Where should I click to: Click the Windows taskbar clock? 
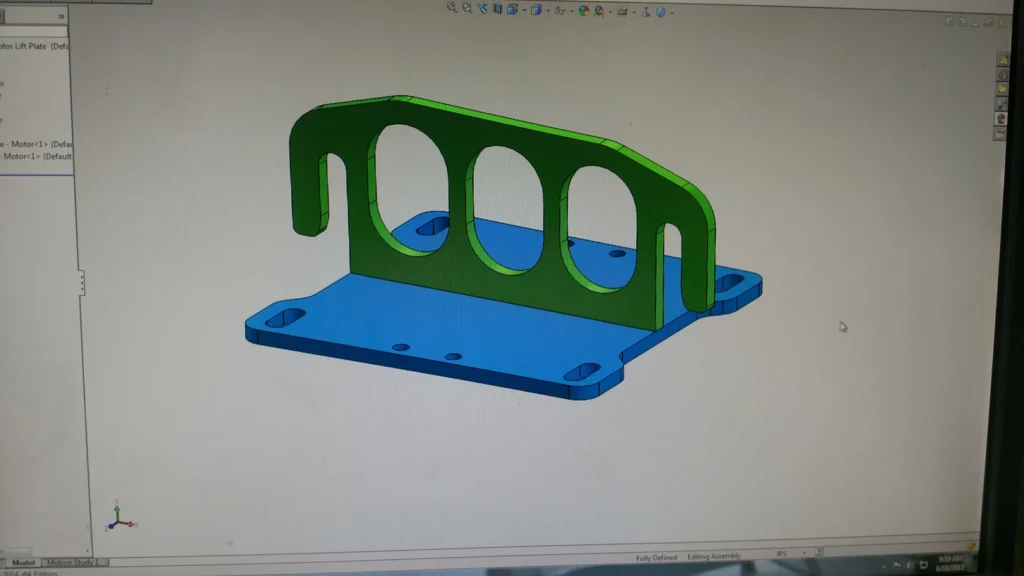tap(950, 563)
